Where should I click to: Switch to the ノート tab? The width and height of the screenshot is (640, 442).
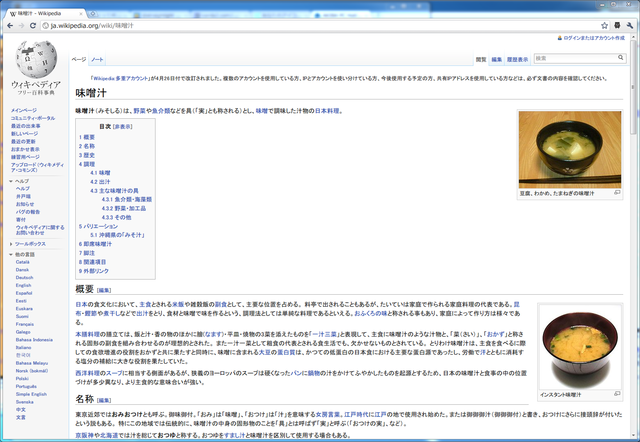tap(97, 60)
